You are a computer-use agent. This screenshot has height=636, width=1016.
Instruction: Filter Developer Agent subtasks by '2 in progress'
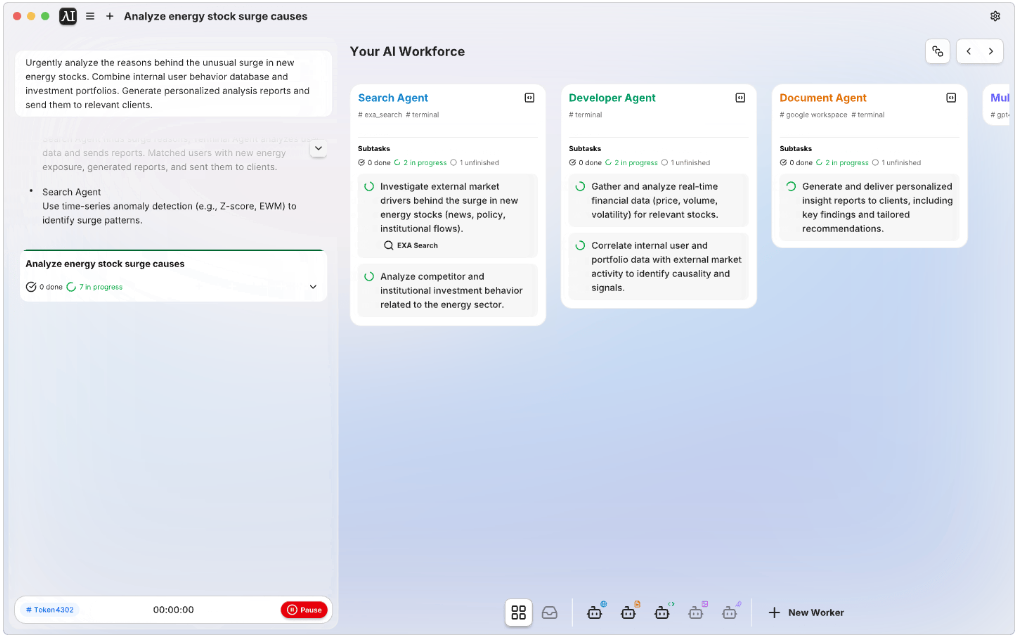(631, 163)
